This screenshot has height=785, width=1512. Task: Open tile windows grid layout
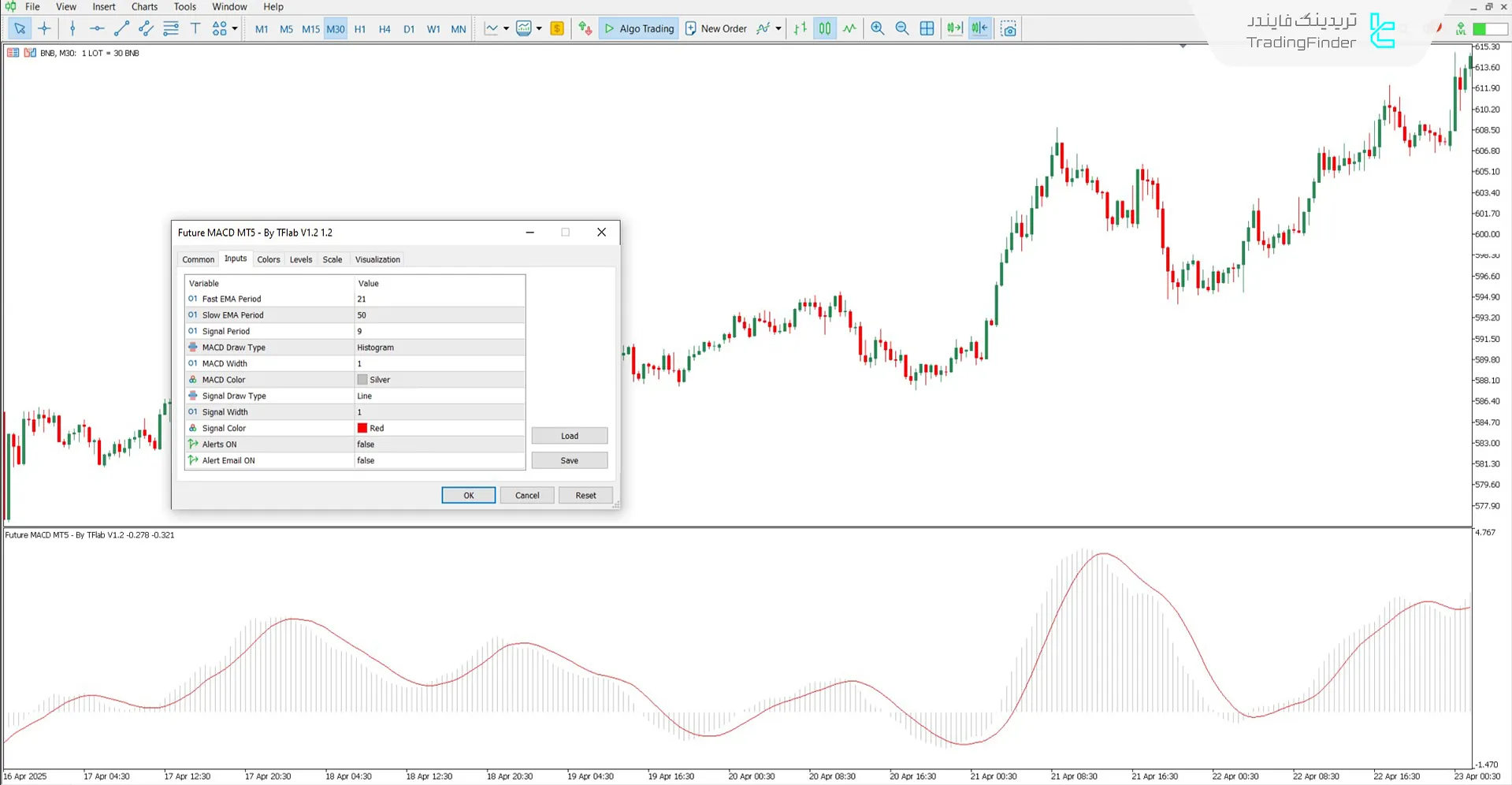(x=927, y=28)
